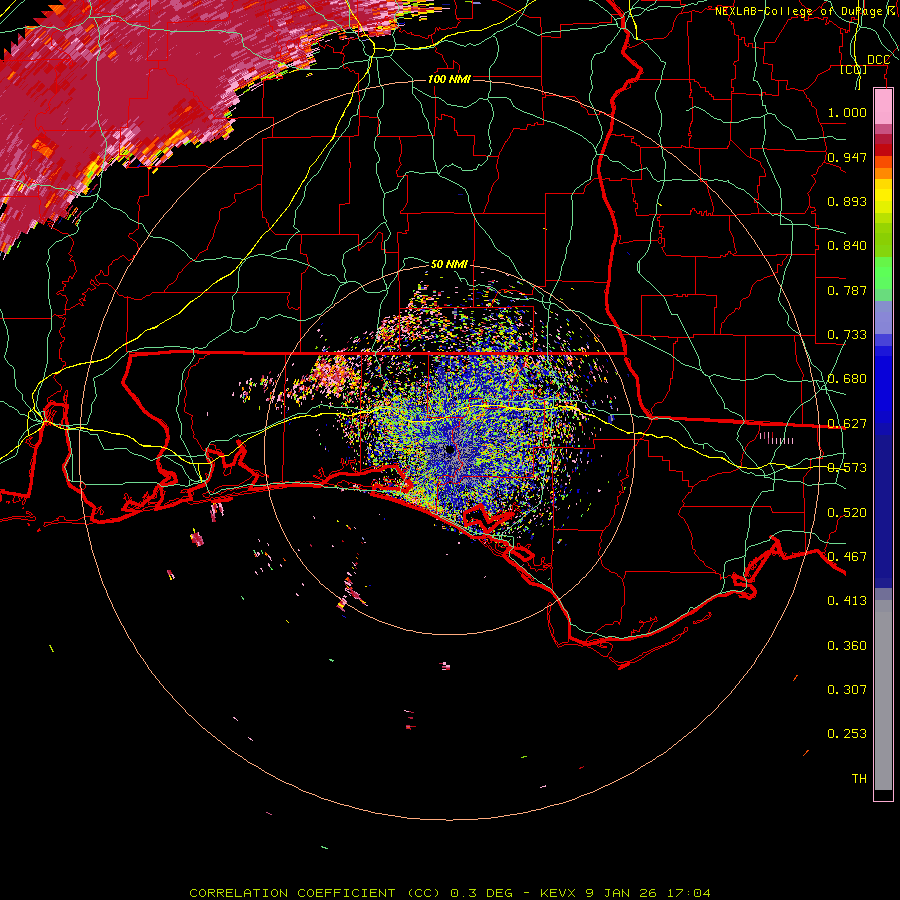Pick the 0.520 scale label
The image size is (900, 900).
847,513
